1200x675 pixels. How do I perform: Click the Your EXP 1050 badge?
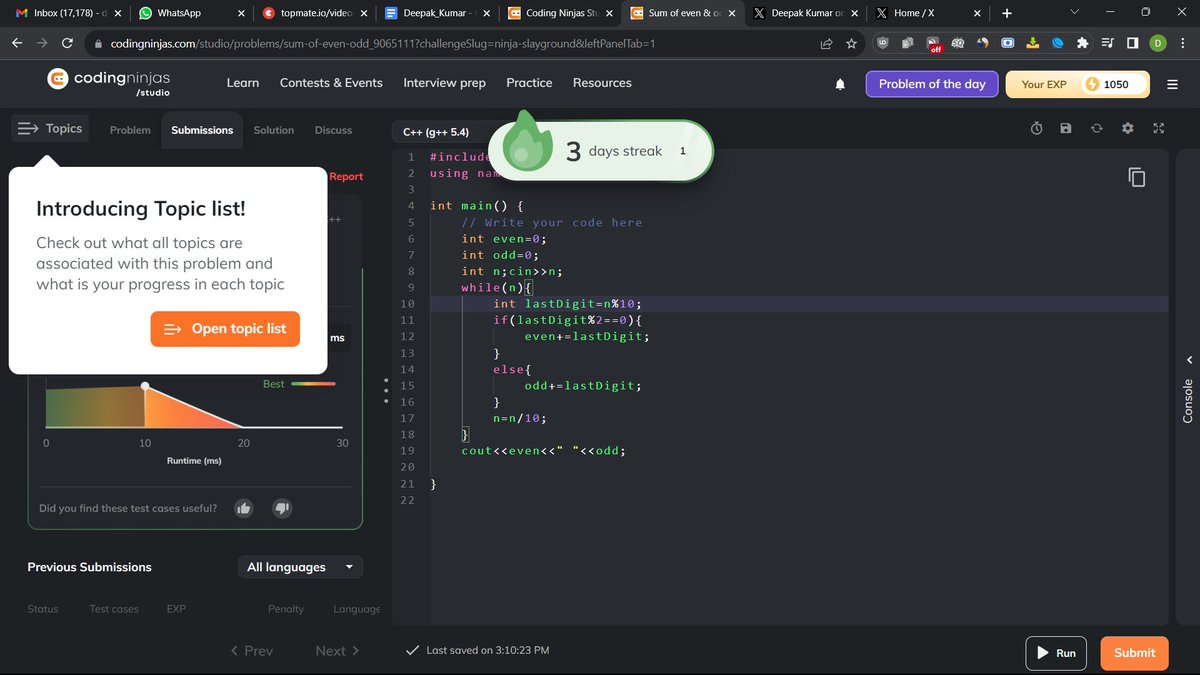1078,84
